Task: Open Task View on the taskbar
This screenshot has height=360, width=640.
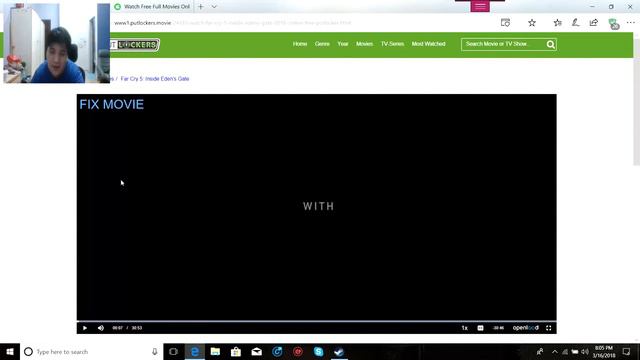Action: [x=173, y=351]
